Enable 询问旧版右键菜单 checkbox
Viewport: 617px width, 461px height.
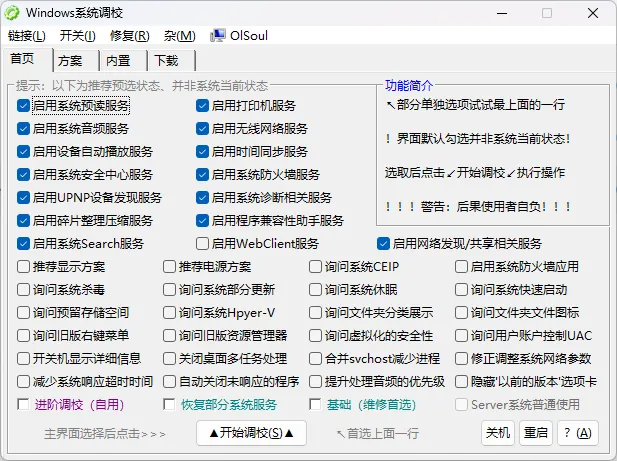click(x=24, y=336)
